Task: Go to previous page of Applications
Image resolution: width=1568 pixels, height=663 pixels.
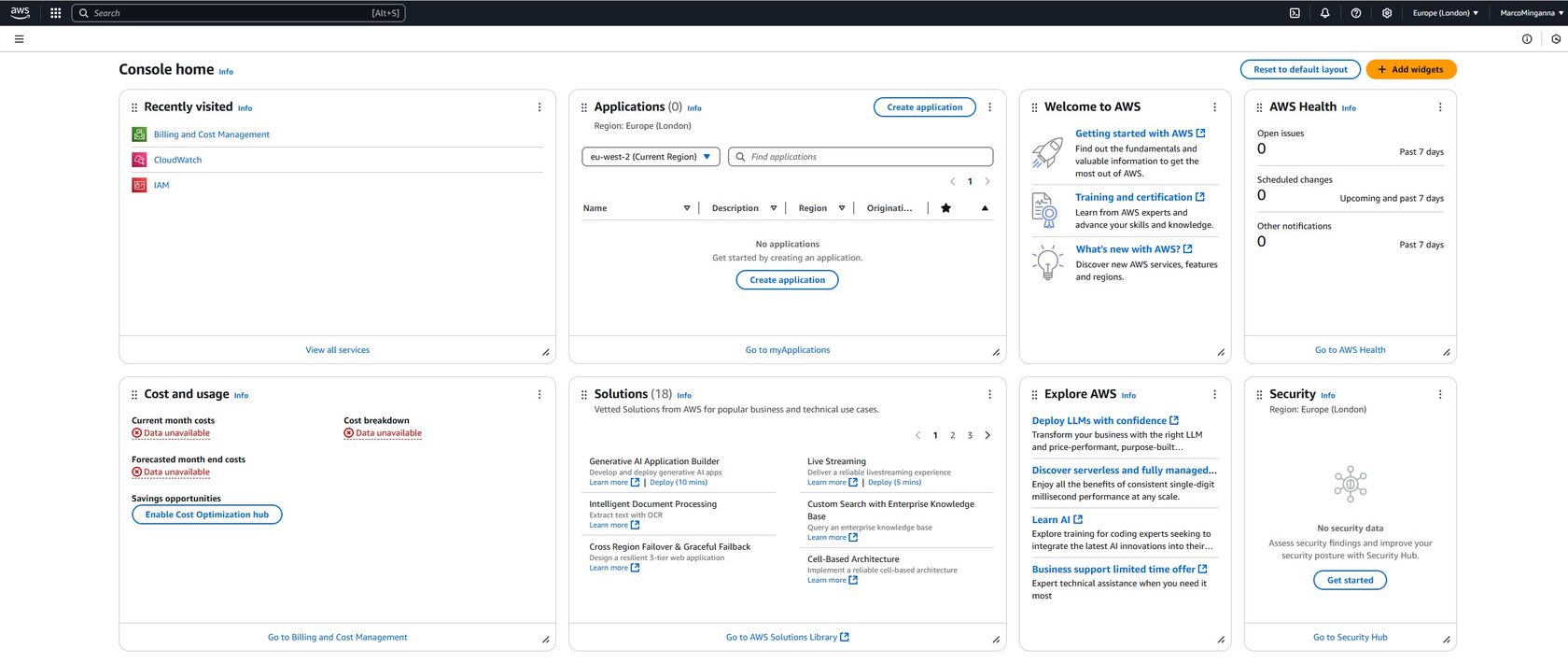Action: (952, 181)
